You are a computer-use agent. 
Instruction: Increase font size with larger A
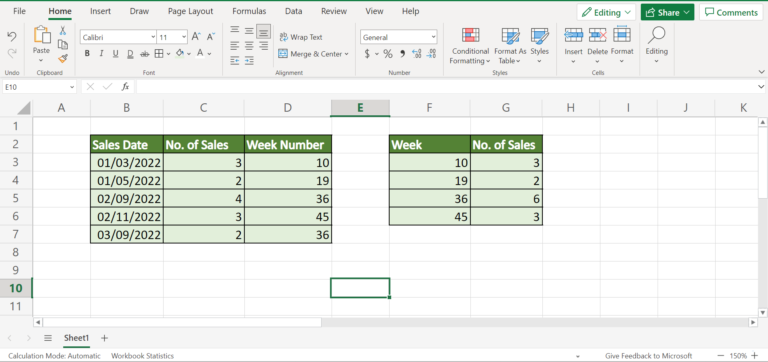click(x=195, y=37)
